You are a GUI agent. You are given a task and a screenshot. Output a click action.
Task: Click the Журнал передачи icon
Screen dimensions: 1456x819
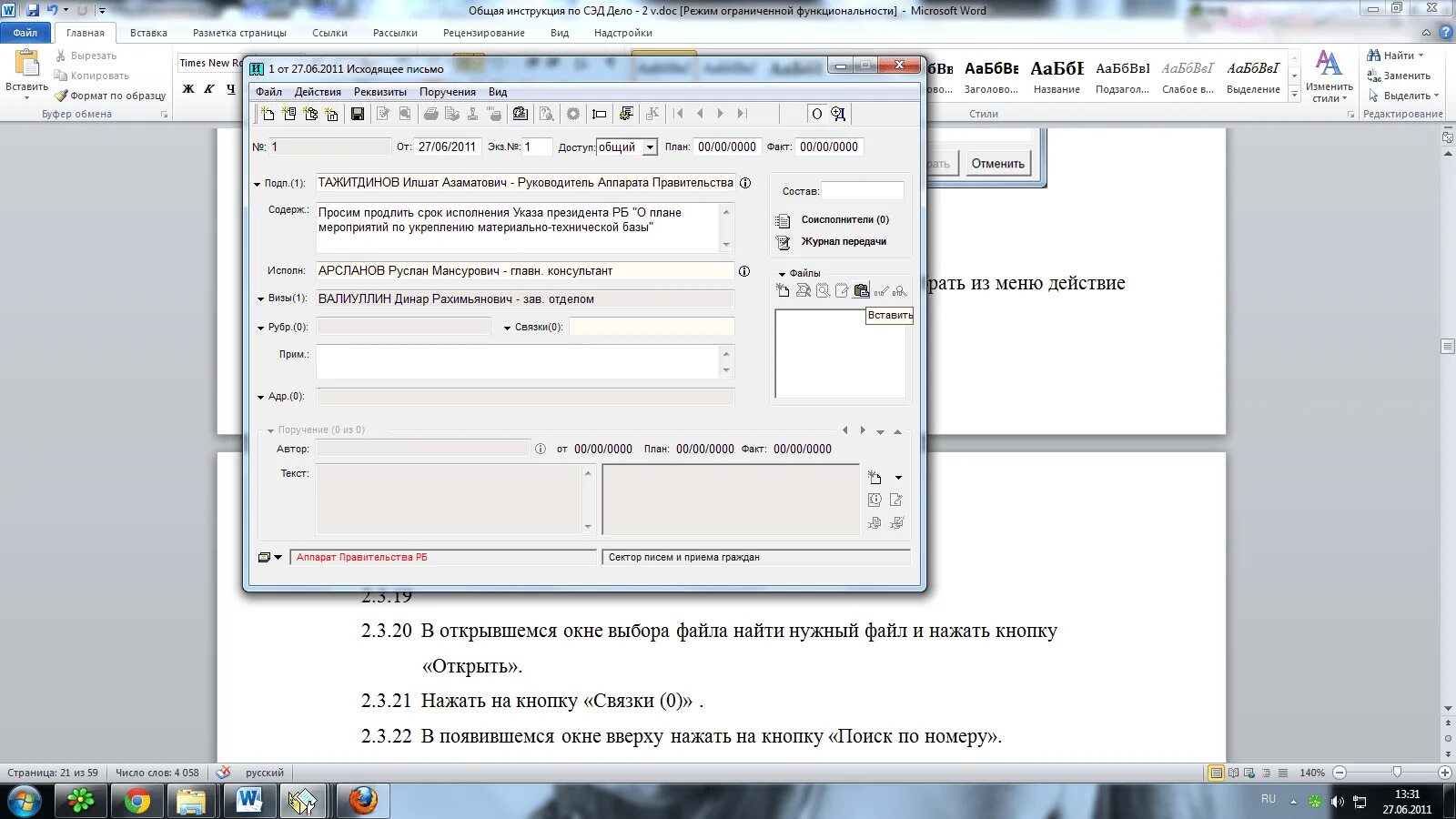pyautogui.click(x=783, y=242)
